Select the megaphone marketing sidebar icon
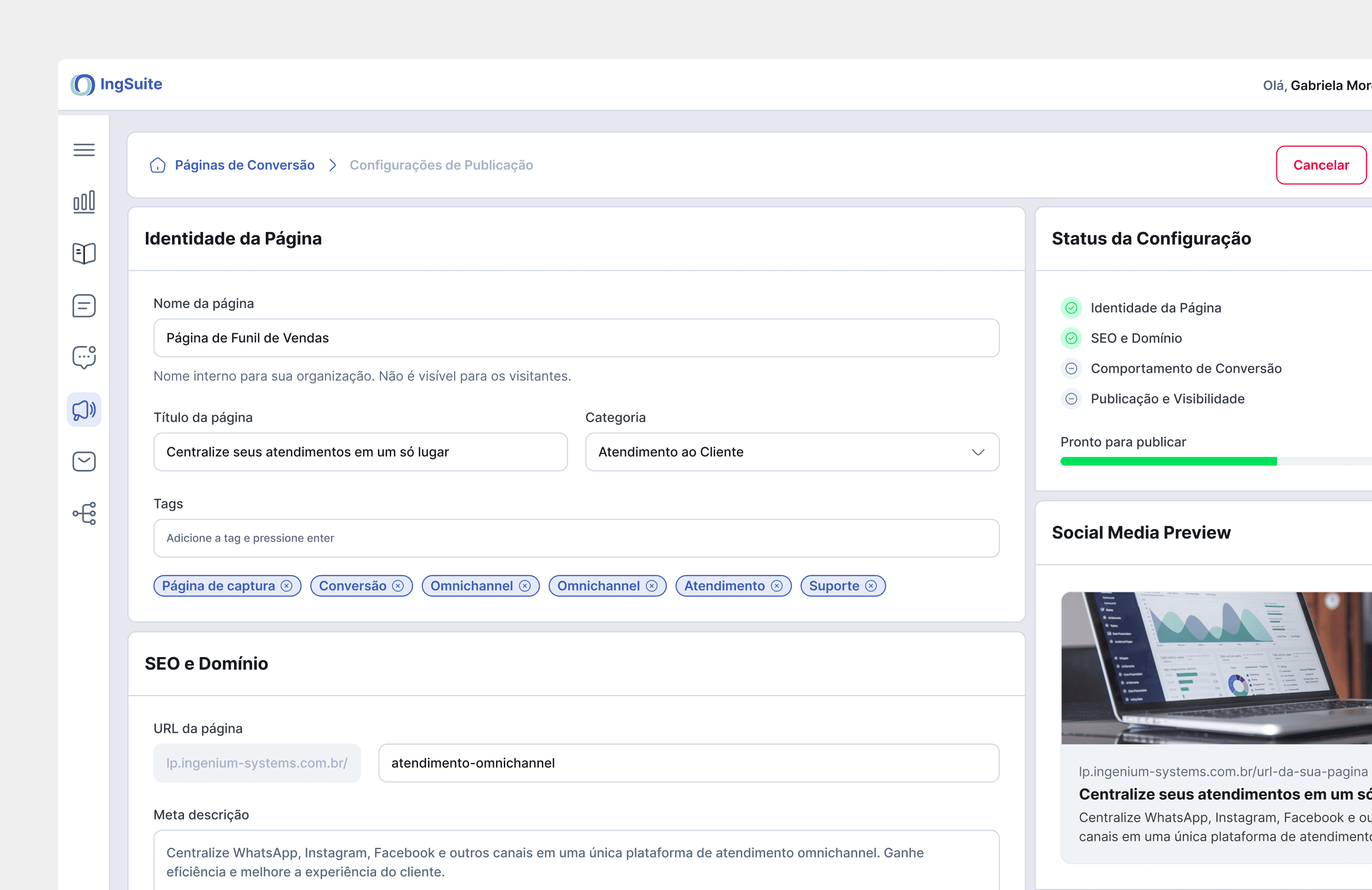 click(x=84, y=410)
